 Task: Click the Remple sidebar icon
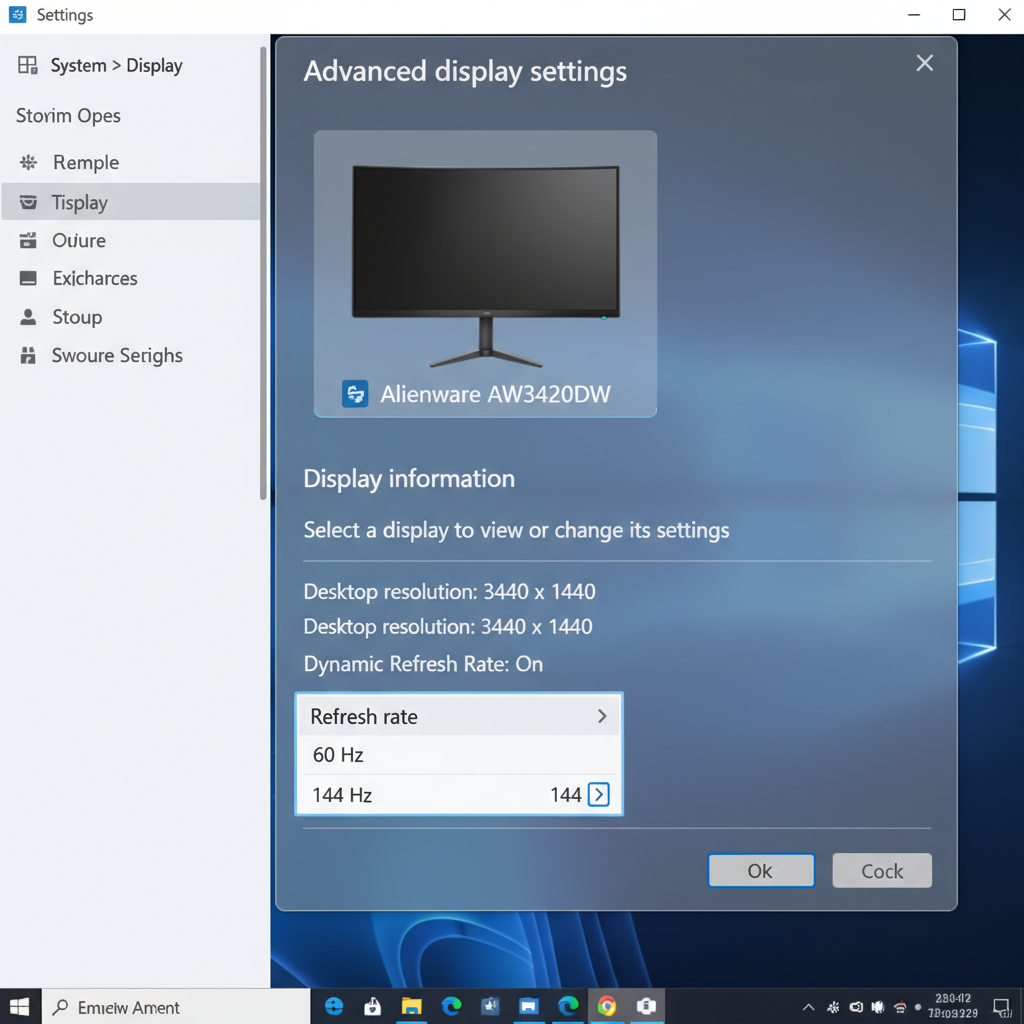[x=28, y=163]
